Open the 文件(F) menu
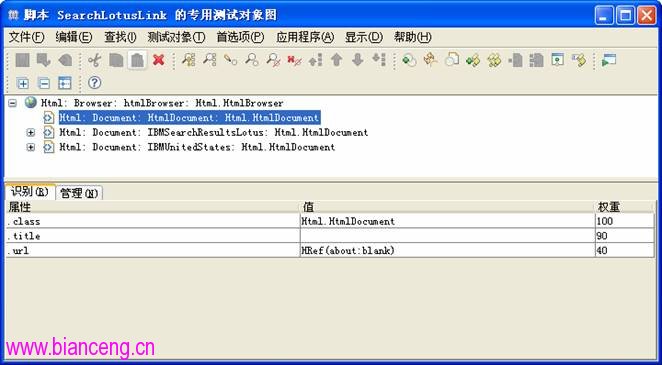Screen dimensions: 662x365 [26, 37]
